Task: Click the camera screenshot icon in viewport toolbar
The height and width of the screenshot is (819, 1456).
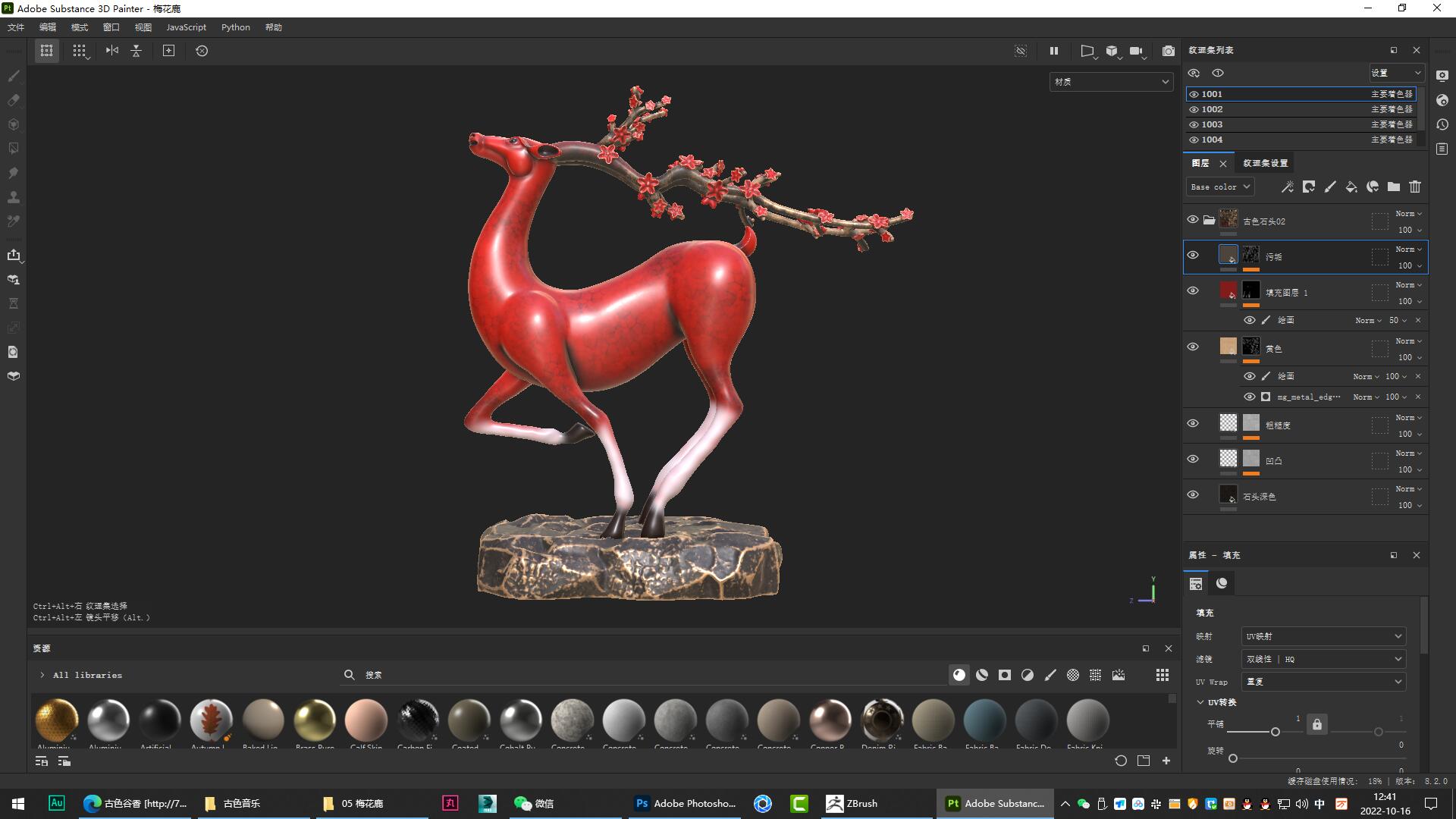Action: pyautogui.click(x=1169, y=51)
